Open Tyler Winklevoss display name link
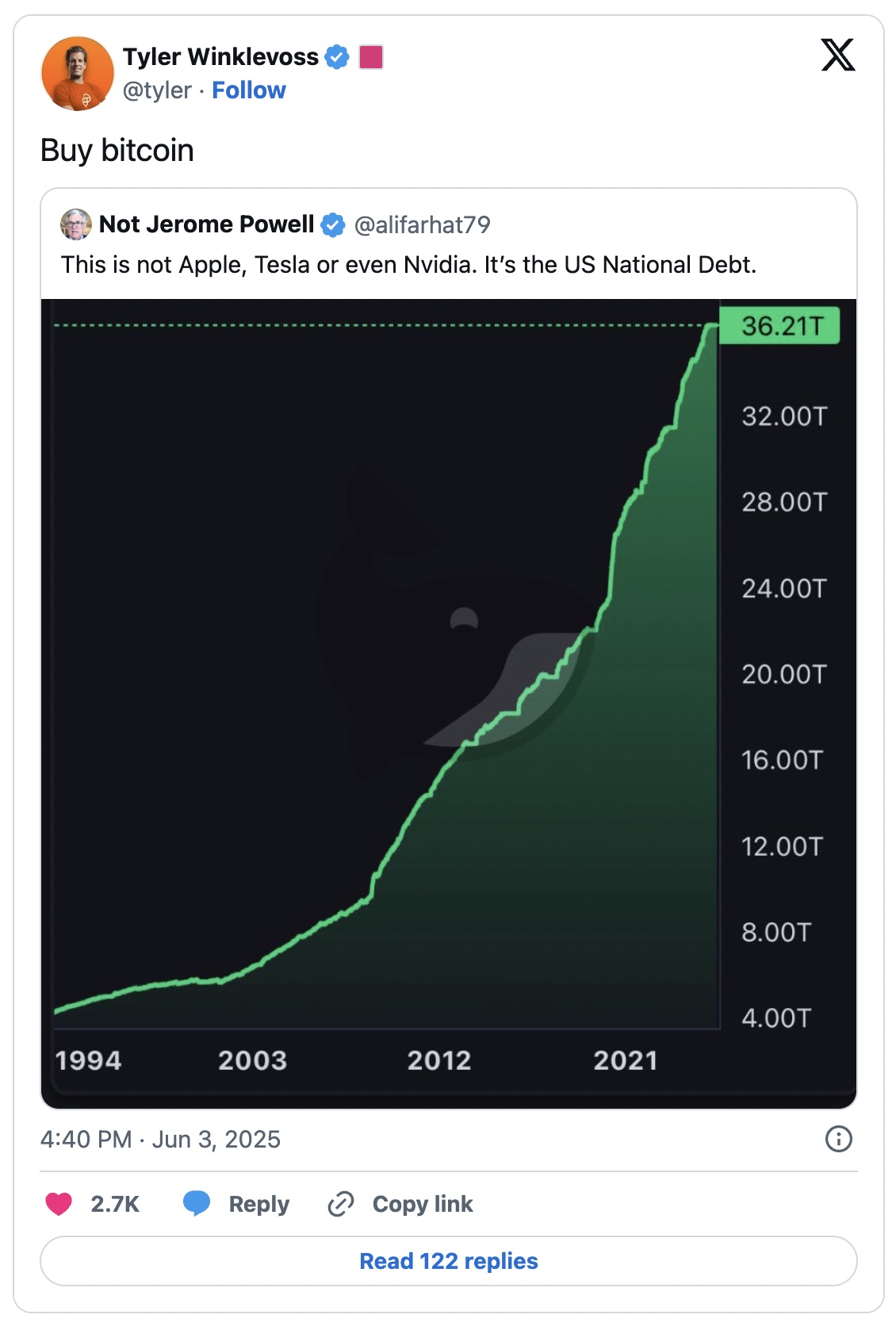896x1326 pixels. (x=220, y=57)
